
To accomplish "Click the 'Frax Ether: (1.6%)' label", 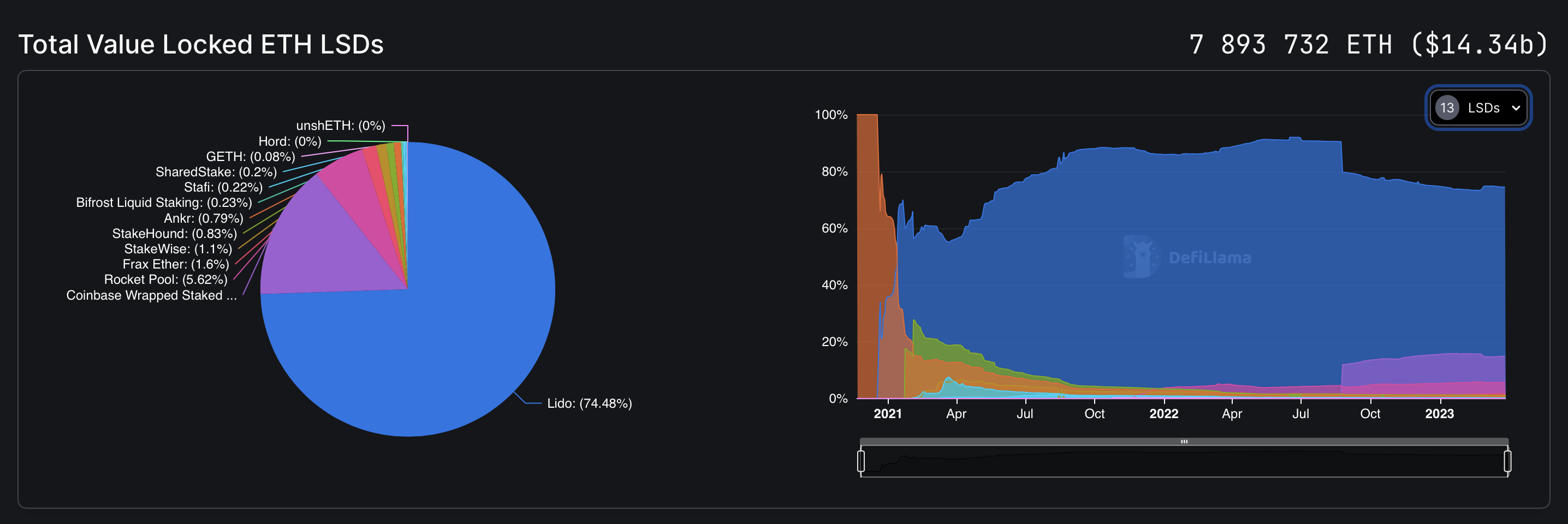I will point(175,264).
